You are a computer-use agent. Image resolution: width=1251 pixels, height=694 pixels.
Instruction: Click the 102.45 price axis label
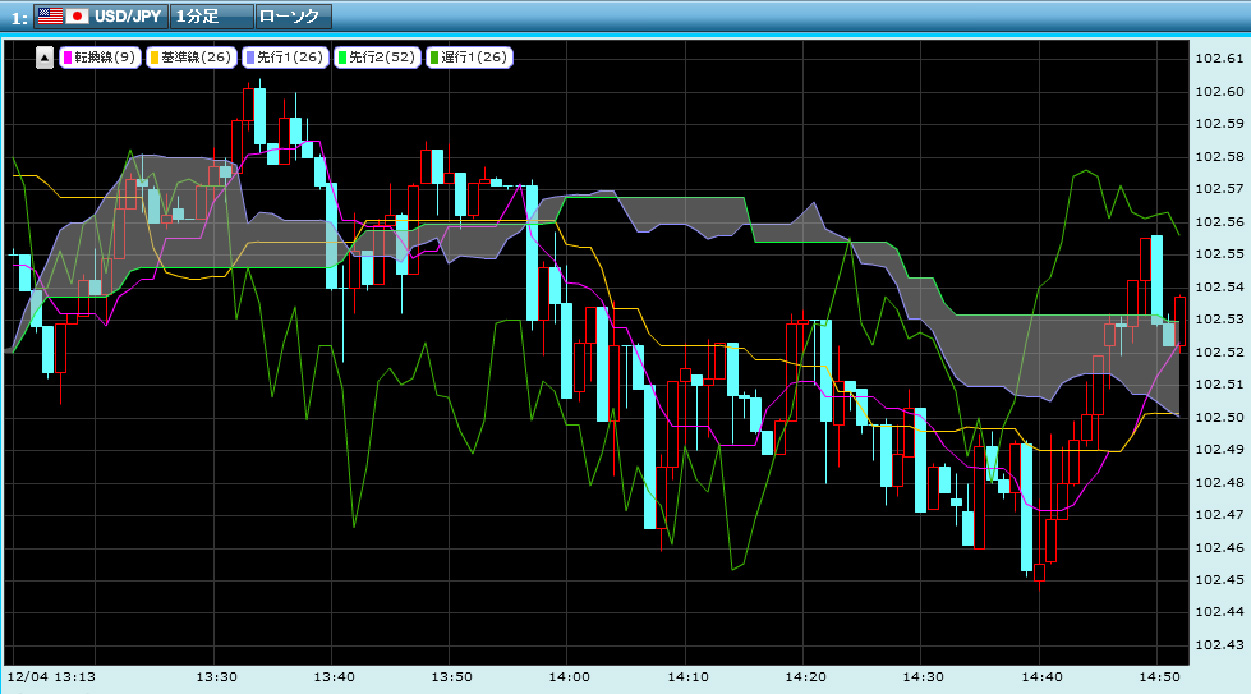(x=1219, y=579)
